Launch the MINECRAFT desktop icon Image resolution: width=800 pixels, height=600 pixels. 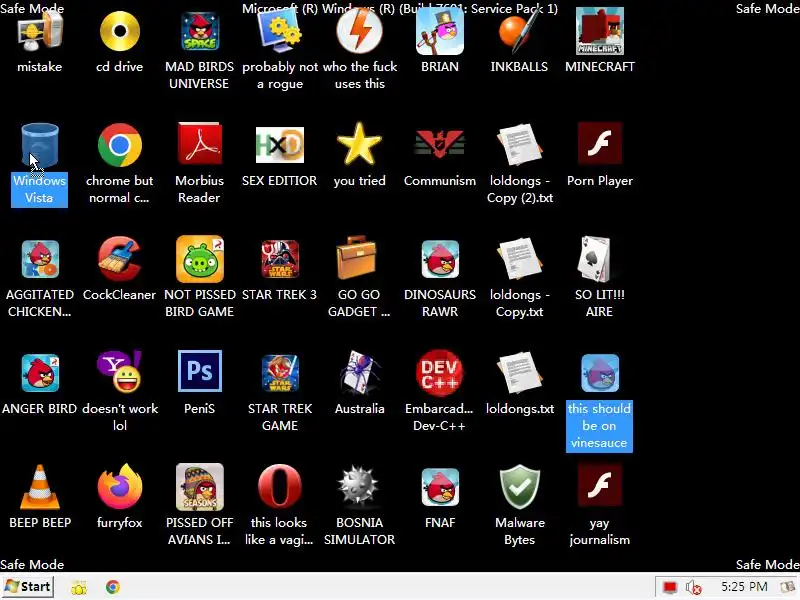point(599,32)
